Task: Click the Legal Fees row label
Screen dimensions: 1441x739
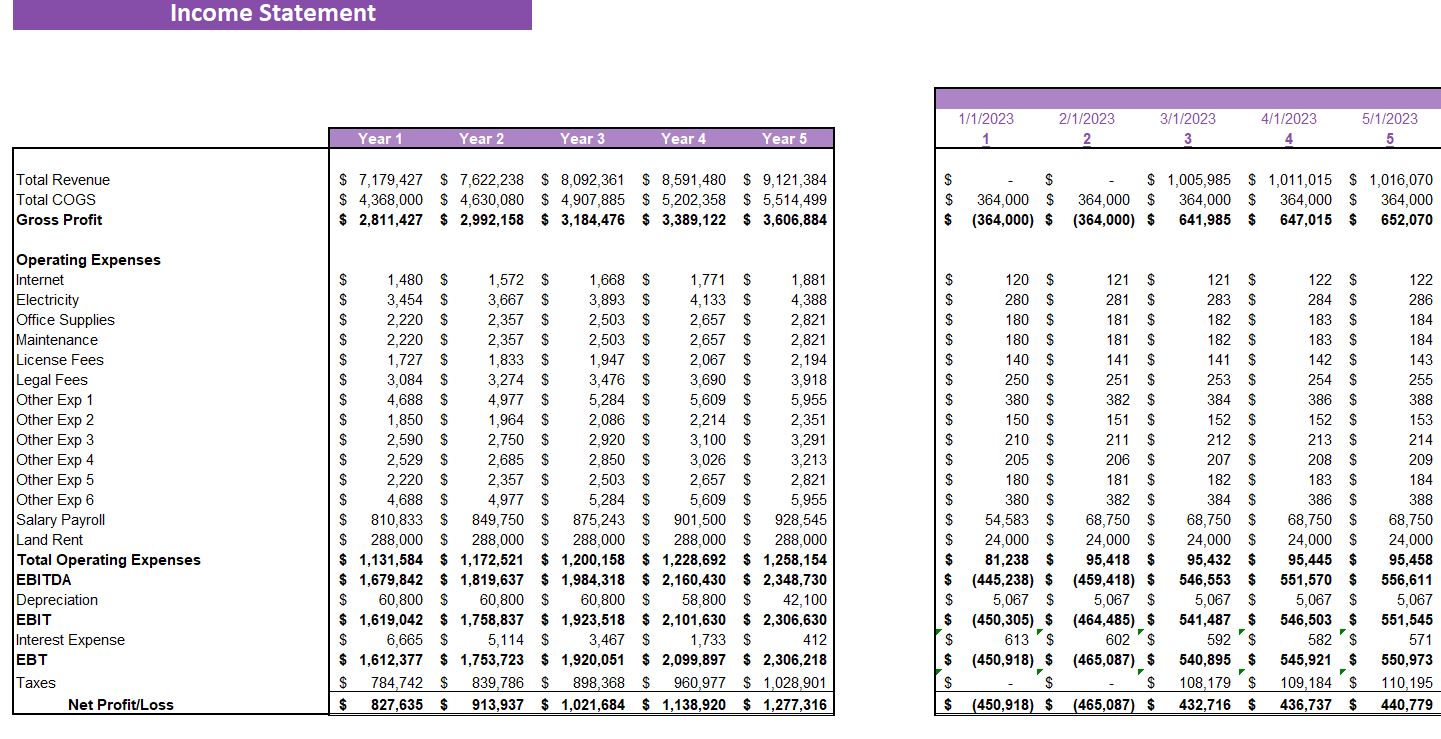Action: pyautogui.click(x=51, y=380)
